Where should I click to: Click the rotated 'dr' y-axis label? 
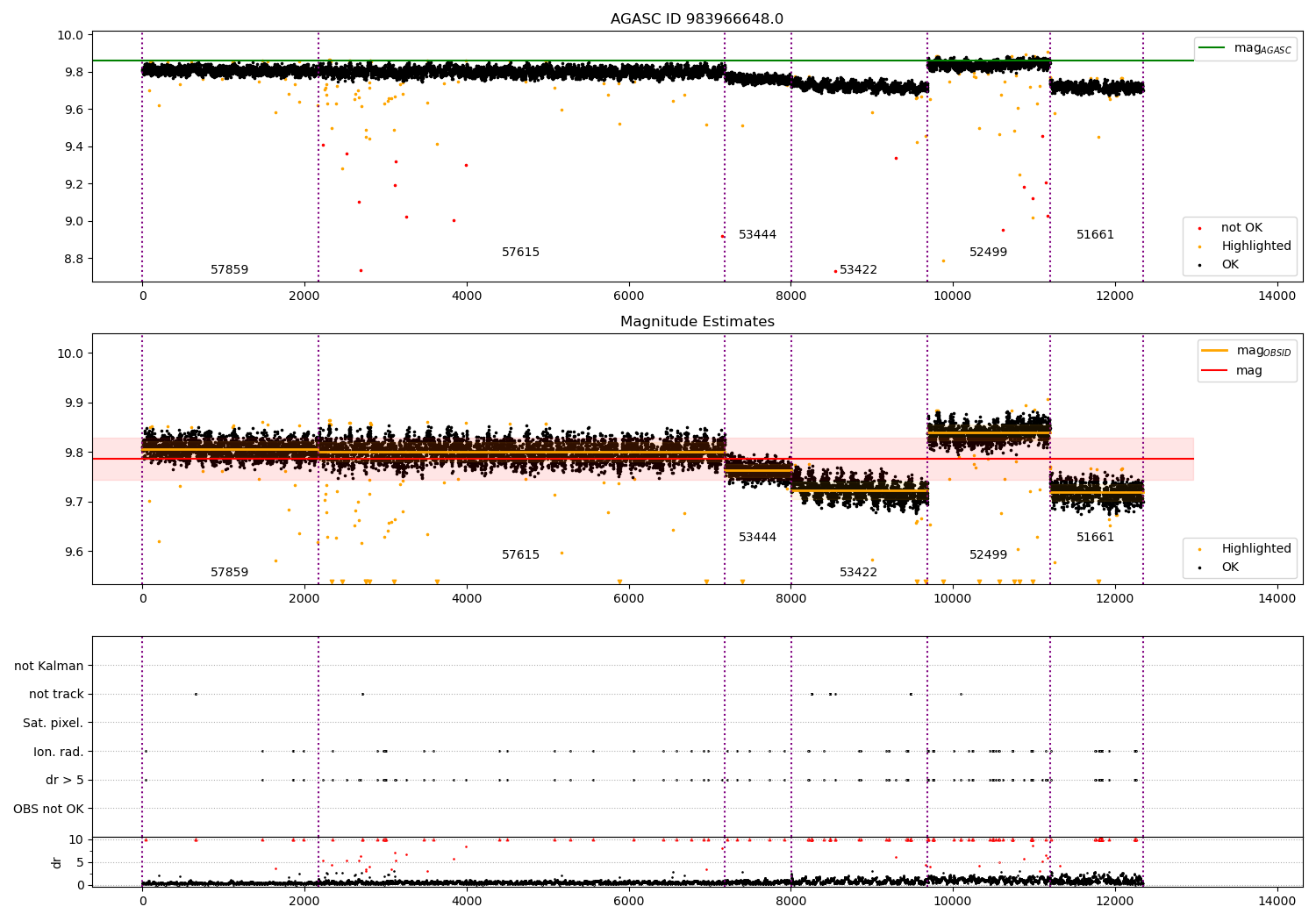pos(57,862)
